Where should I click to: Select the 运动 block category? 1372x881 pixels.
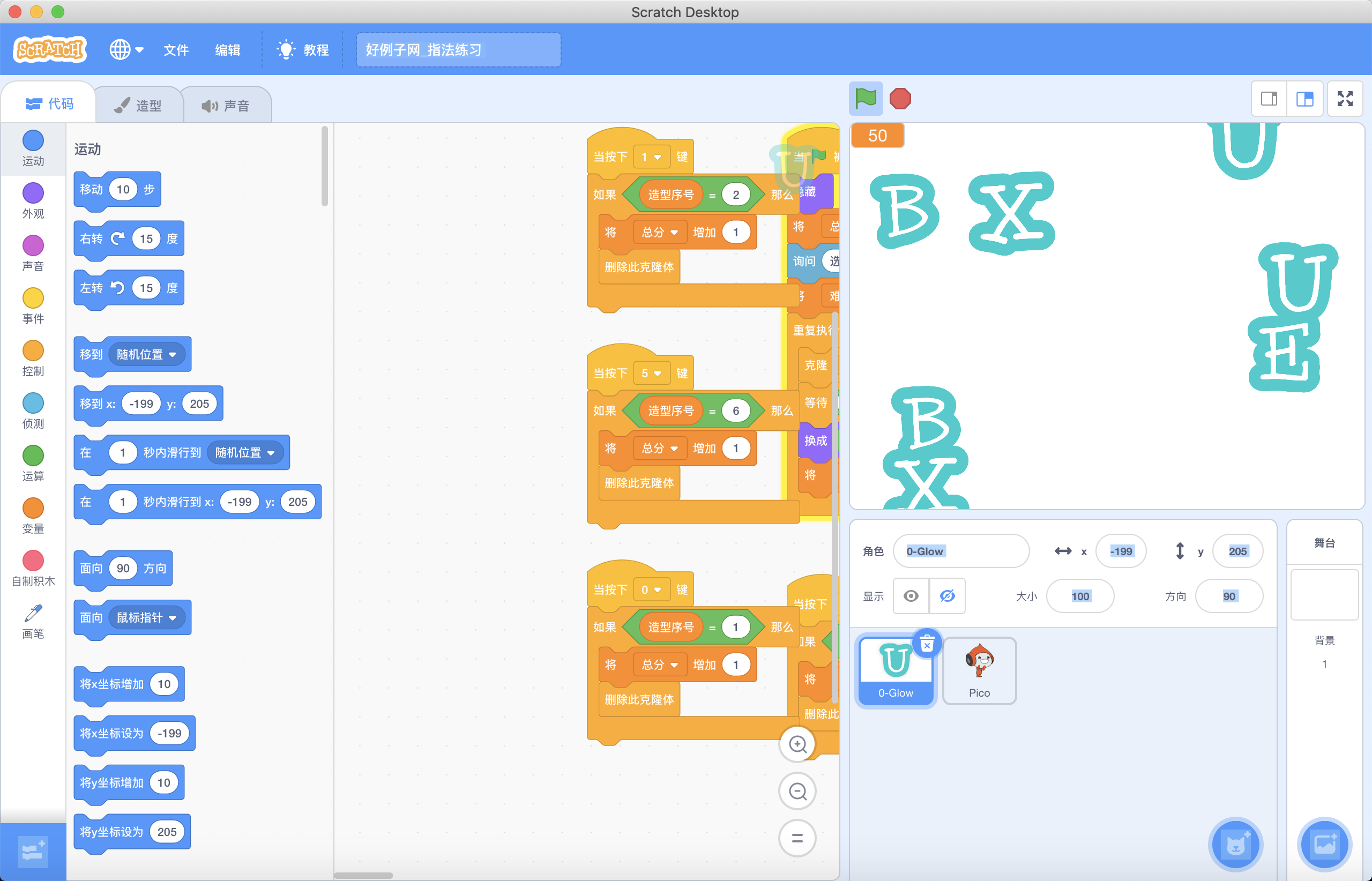tap(33, 148)
